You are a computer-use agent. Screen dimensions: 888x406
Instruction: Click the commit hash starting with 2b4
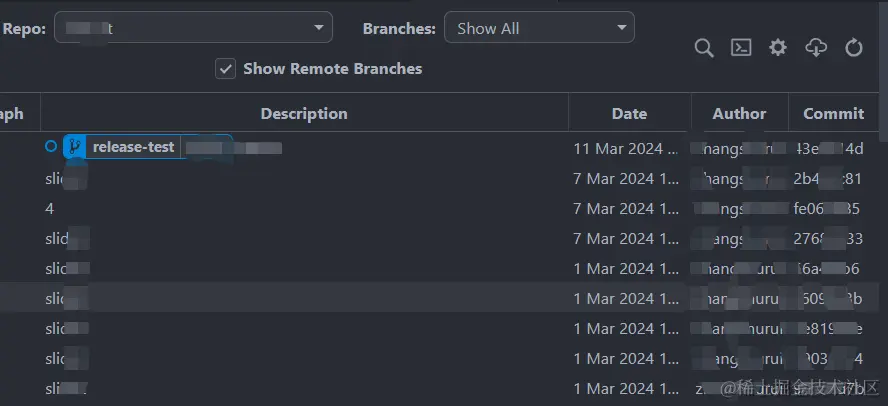coord(827,179)
